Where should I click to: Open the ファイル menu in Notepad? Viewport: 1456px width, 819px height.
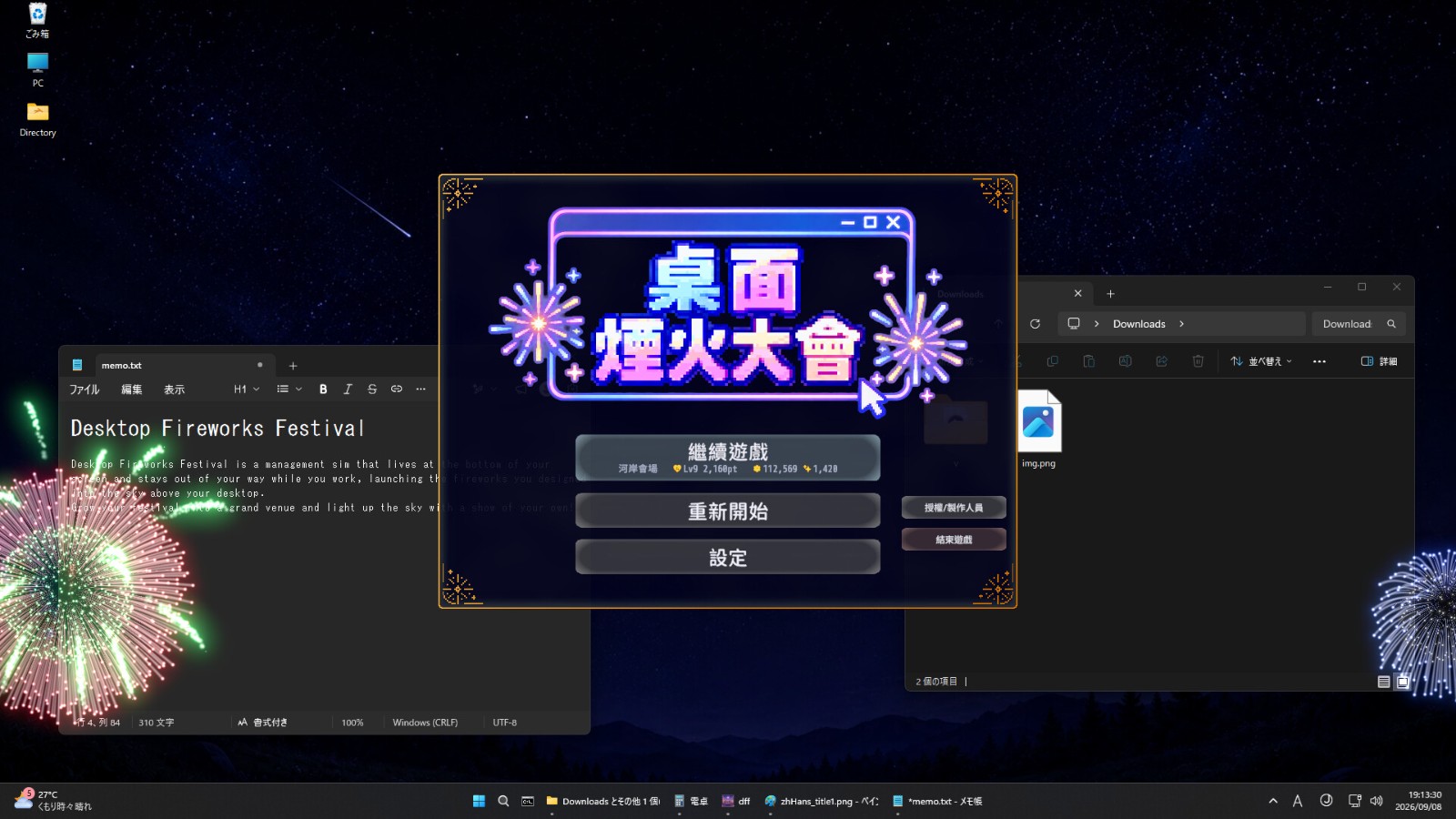85,389
